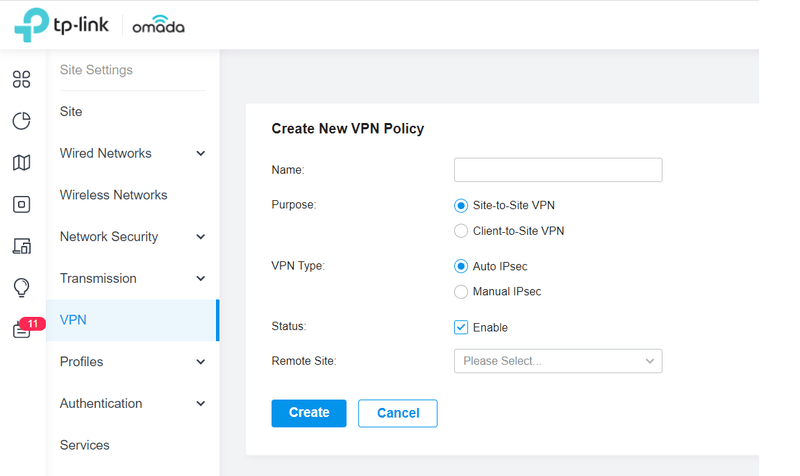Open the Statistics pie chart icon
The width and height of the screenshot is (800, 476).
[21, 121]
